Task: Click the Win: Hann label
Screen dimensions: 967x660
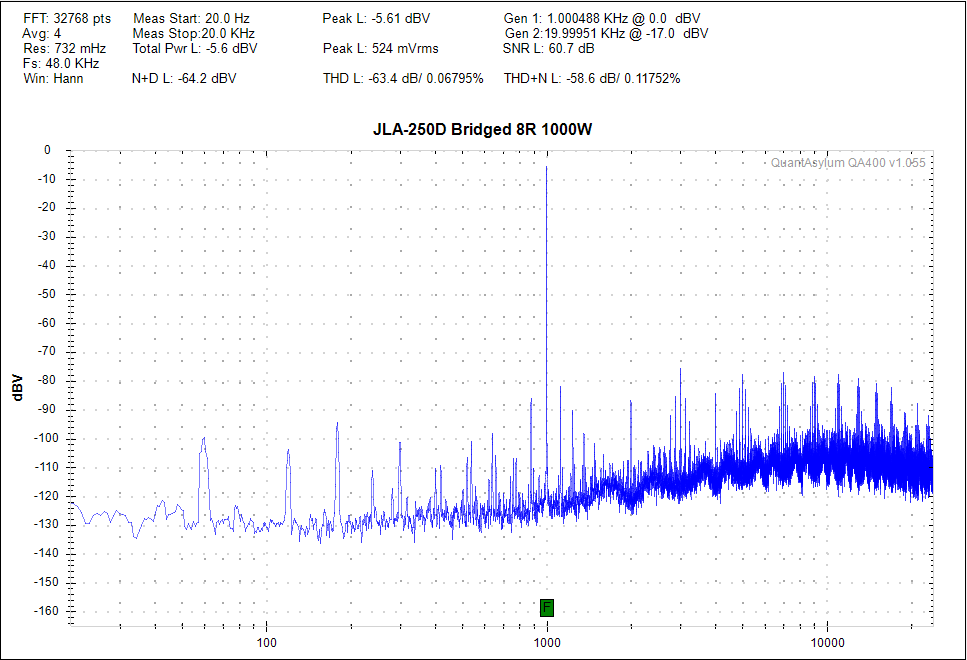Action: pyautogui.click(x=53, y=78)
